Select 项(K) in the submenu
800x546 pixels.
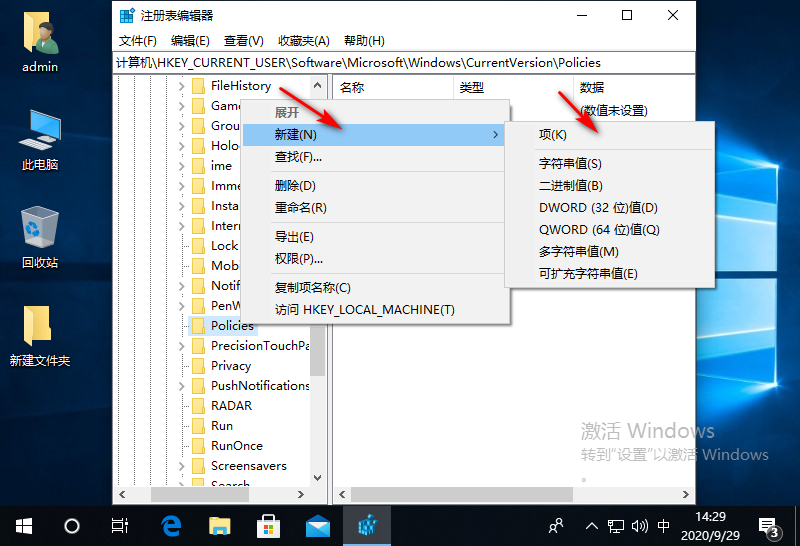(610, 135)
